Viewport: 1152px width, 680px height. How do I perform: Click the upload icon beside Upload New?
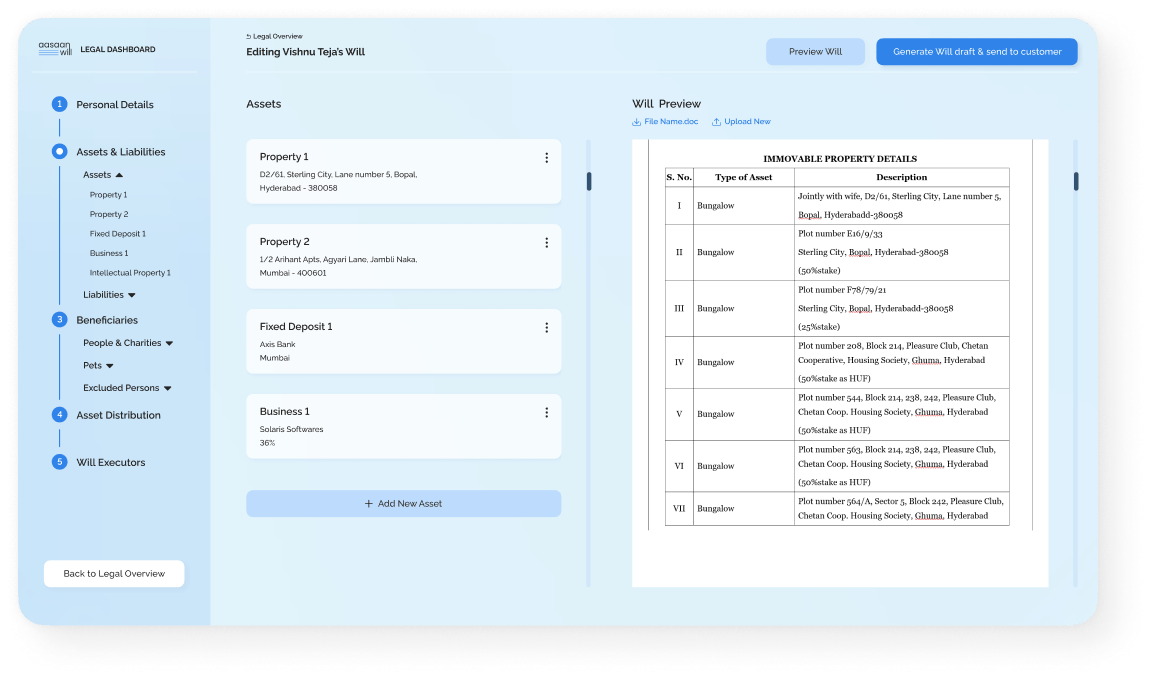(x=716, y=122)
